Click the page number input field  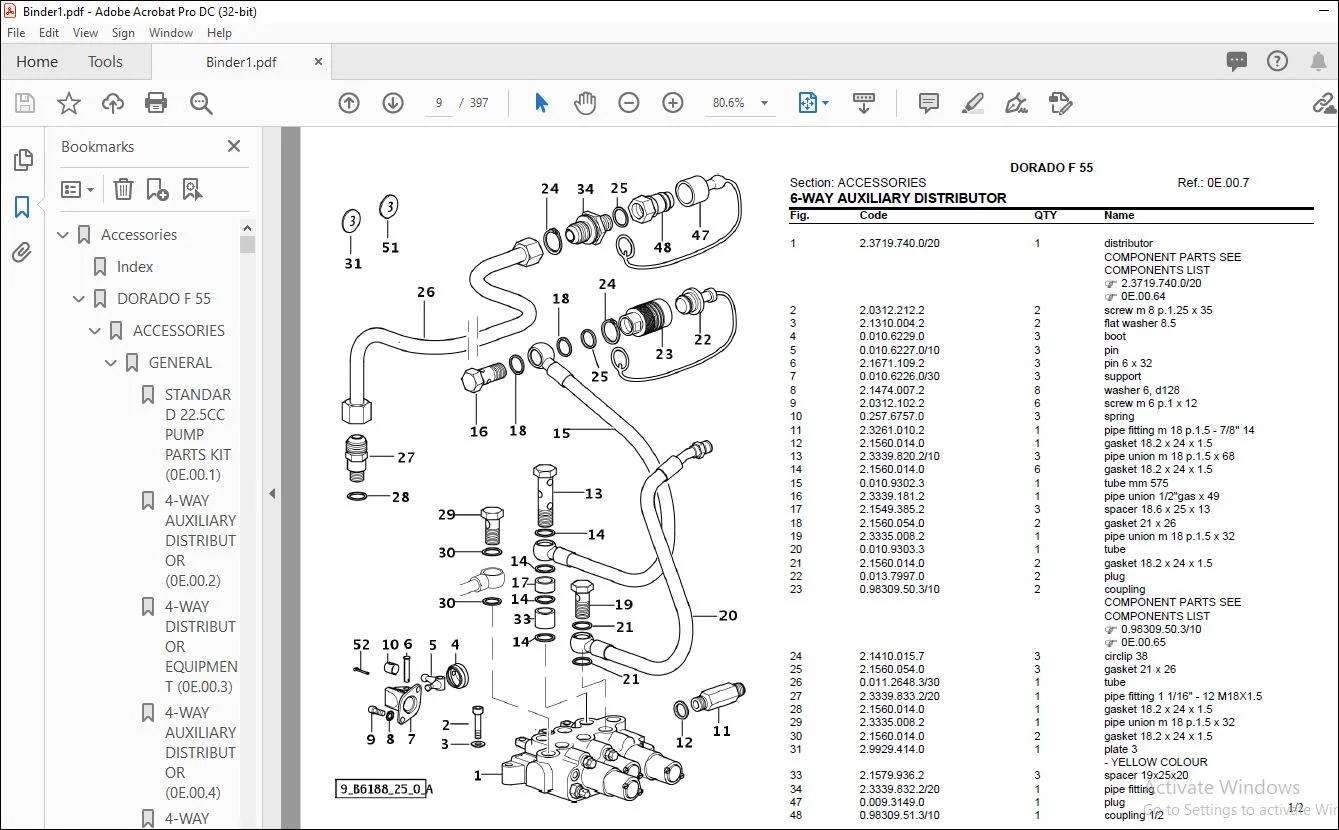(438, 103)
